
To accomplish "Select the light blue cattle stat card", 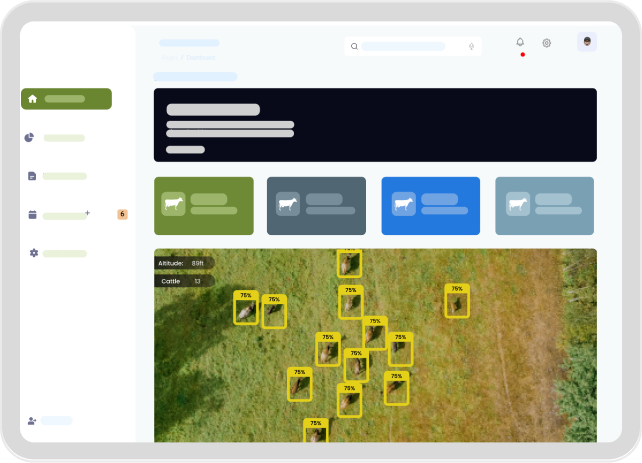I will (x=544, y=206).
